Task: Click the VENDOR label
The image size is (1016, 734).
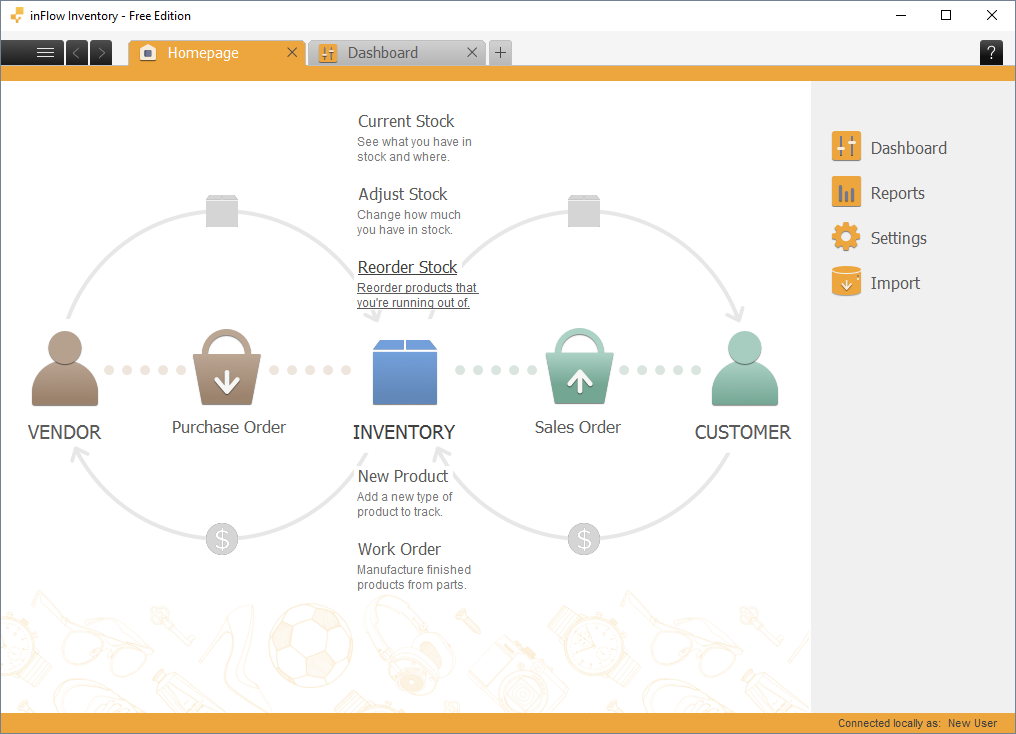Action: [64, 432]
